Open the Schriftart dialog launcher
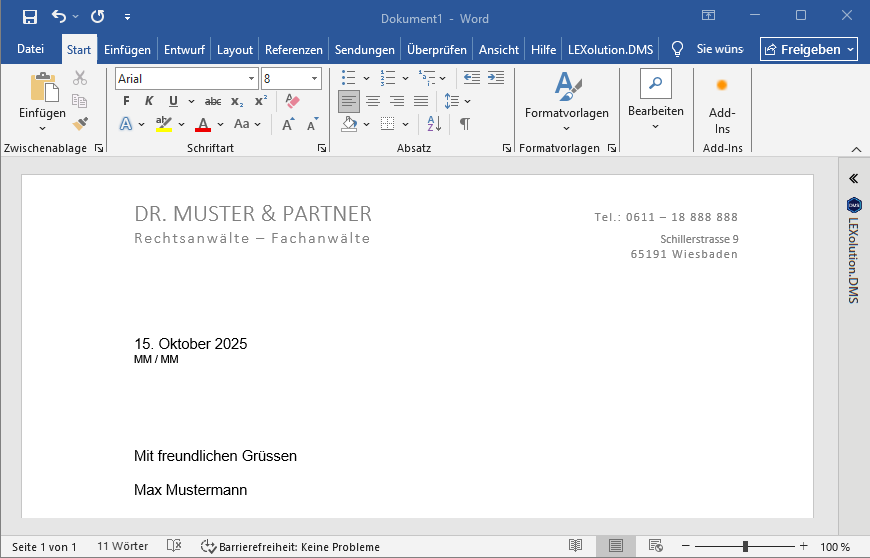 tap(322, 148)
